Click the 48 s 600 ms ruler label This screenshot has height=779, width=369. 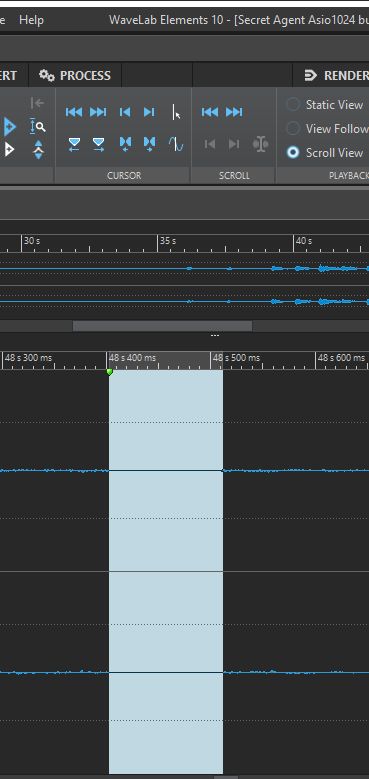click(341, 358)
